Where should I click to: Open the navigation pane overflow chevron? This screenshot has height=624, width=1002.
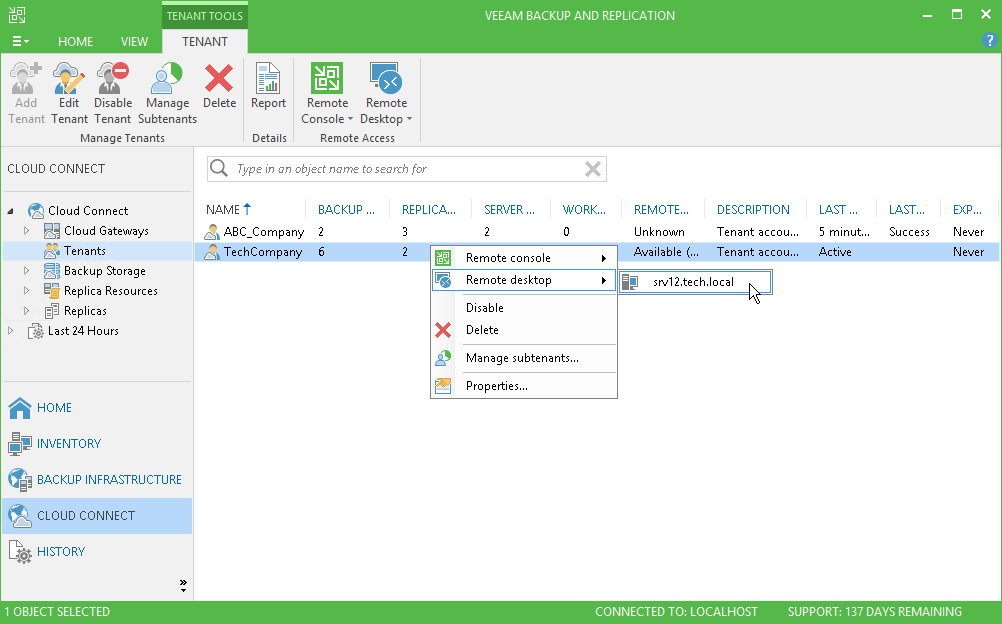point(183,586)
